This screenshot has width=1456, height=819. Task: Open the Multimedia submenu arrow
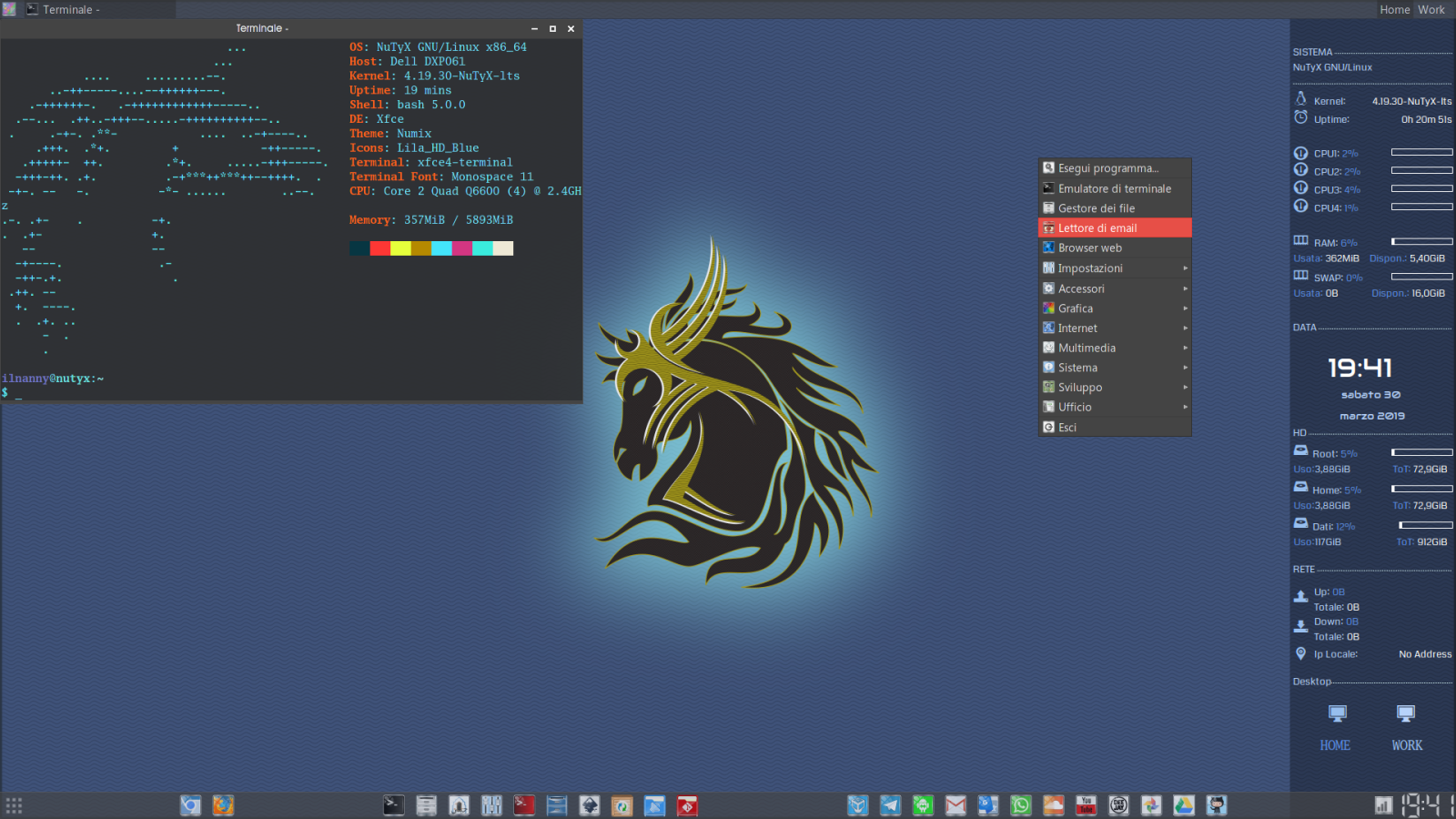pyautogui.click(x=1185, y=348)
